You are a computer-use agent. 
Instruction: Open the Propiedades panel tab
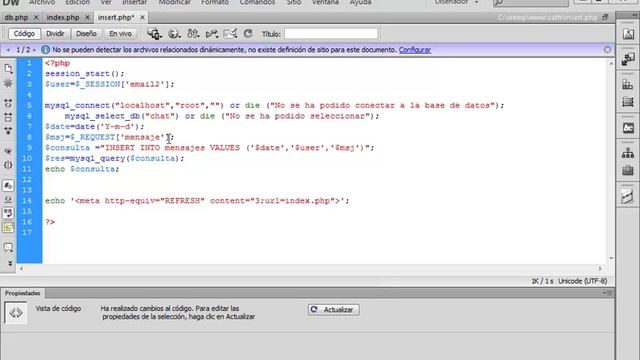pos(23,293)
